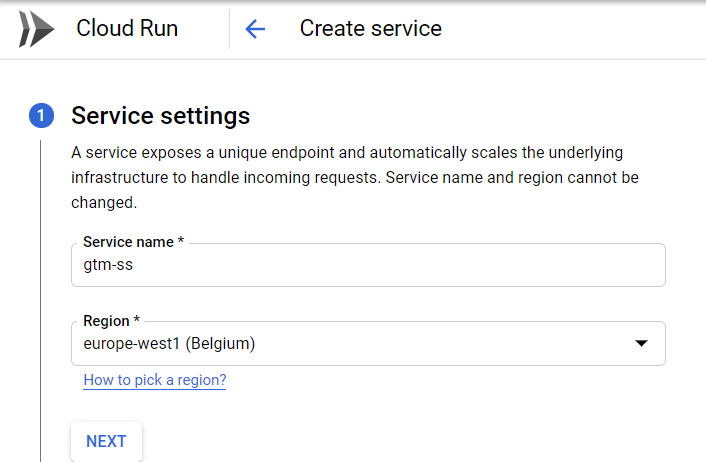Select the europe-west1 (Belgium) region value

coord(169,344)
